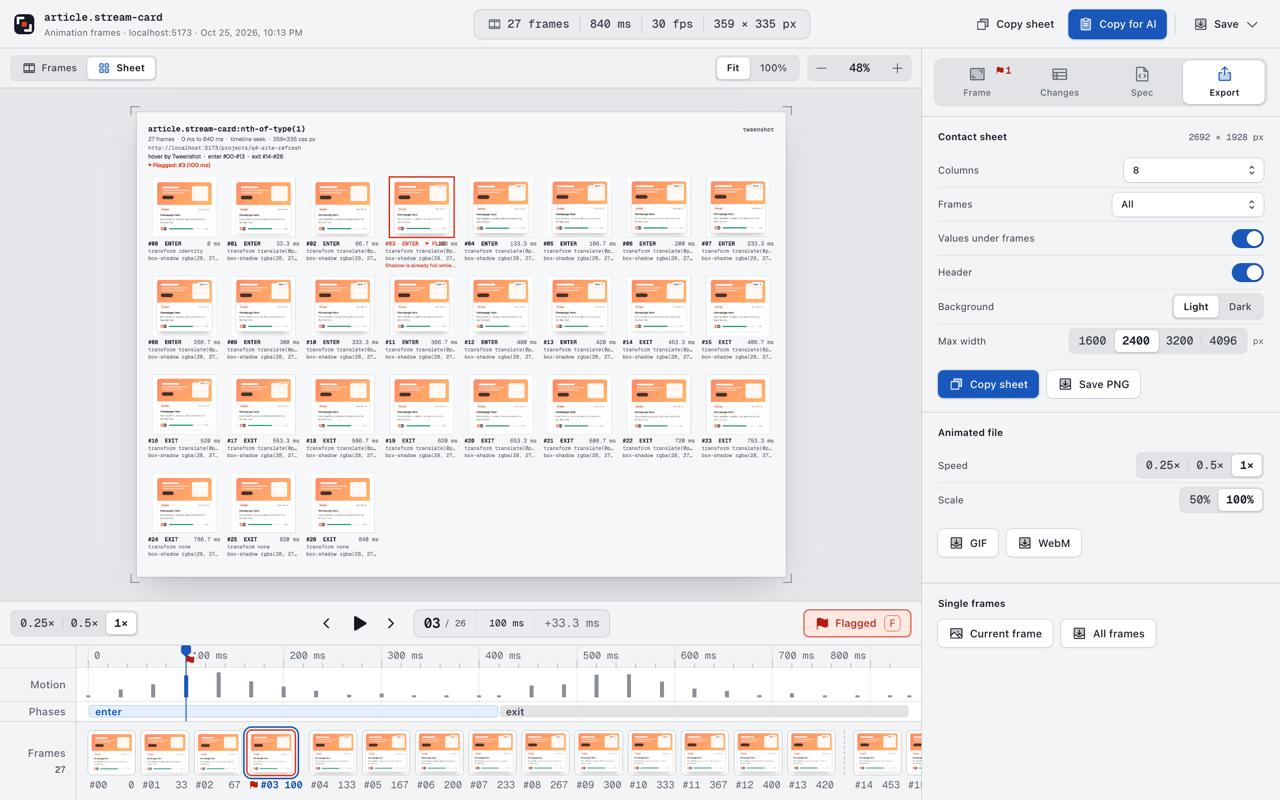Click the zoom in plus icon
Viewport: 1280px width, 800px height.
(897, 68)
